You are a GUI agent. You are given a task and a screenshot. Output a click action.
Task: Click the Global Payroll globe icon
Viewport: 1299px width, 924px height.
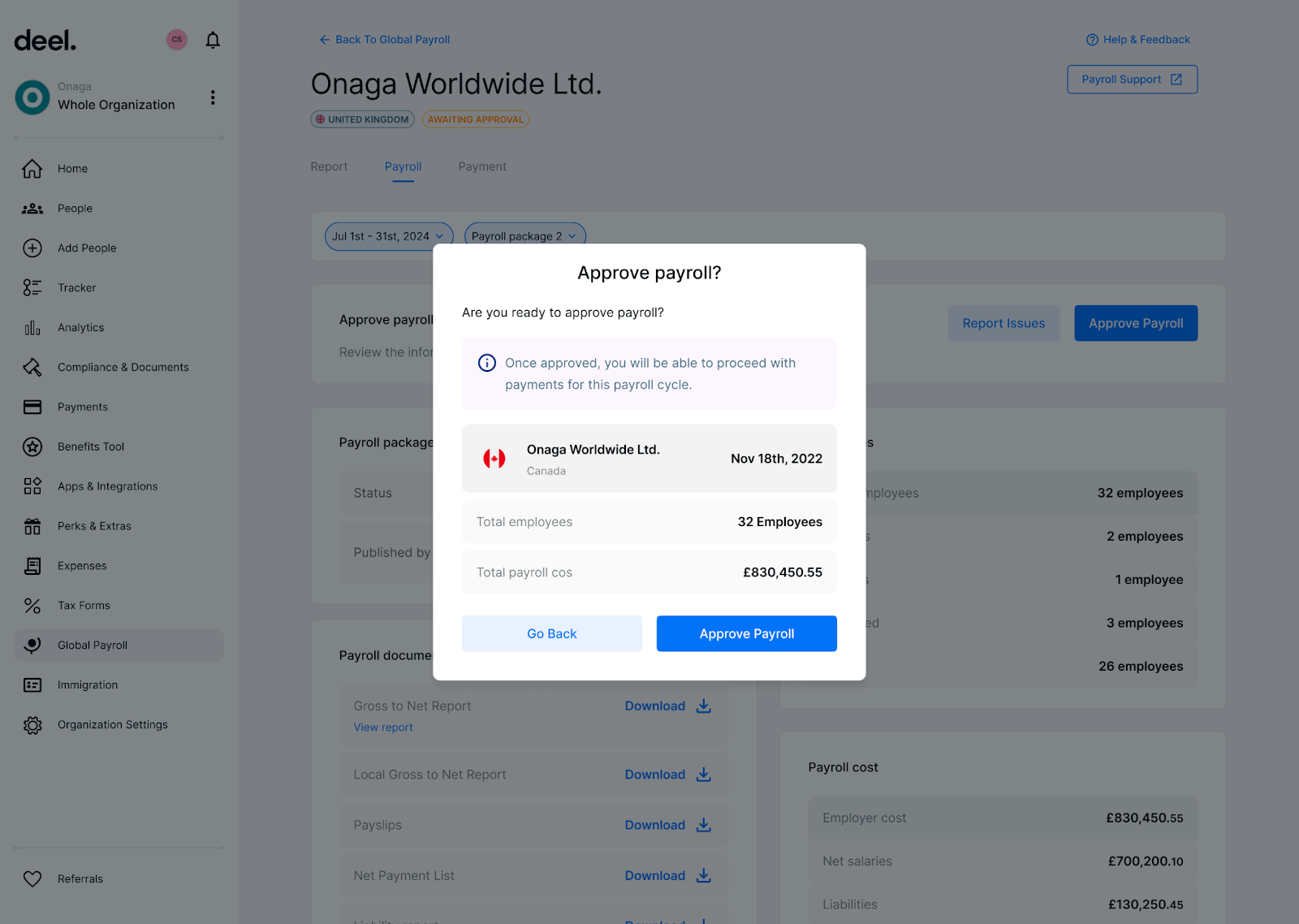[x=32, y=646]
